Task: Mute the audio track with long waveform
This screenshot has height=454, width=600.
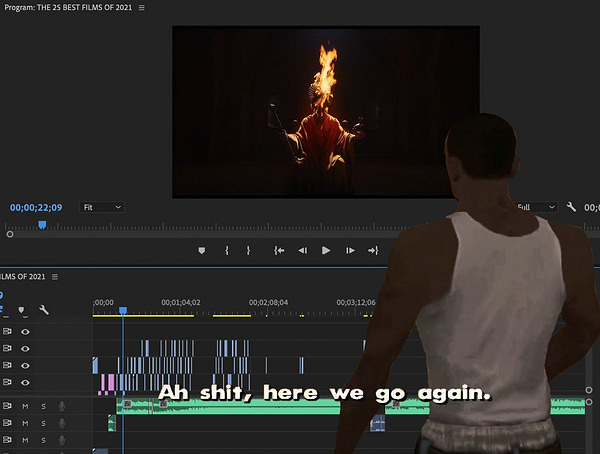Action: coord(25,406)
